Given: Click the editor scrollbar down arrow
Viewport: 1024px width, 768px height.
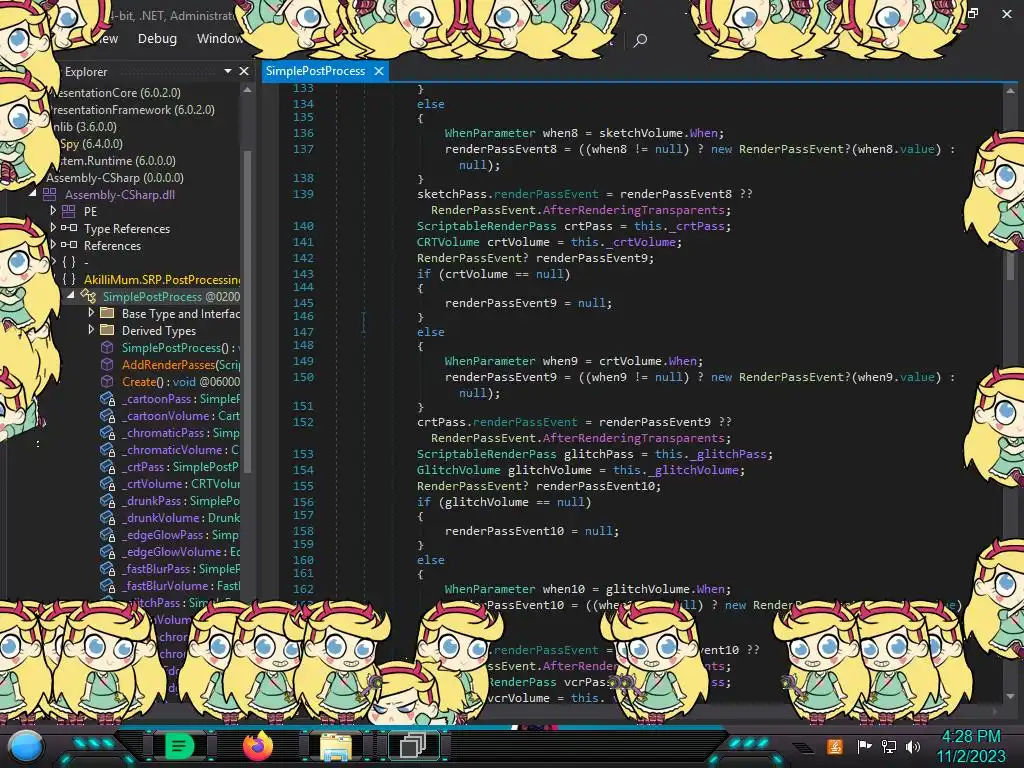Looking at the screenshot, I should (x=1011, y=696).
